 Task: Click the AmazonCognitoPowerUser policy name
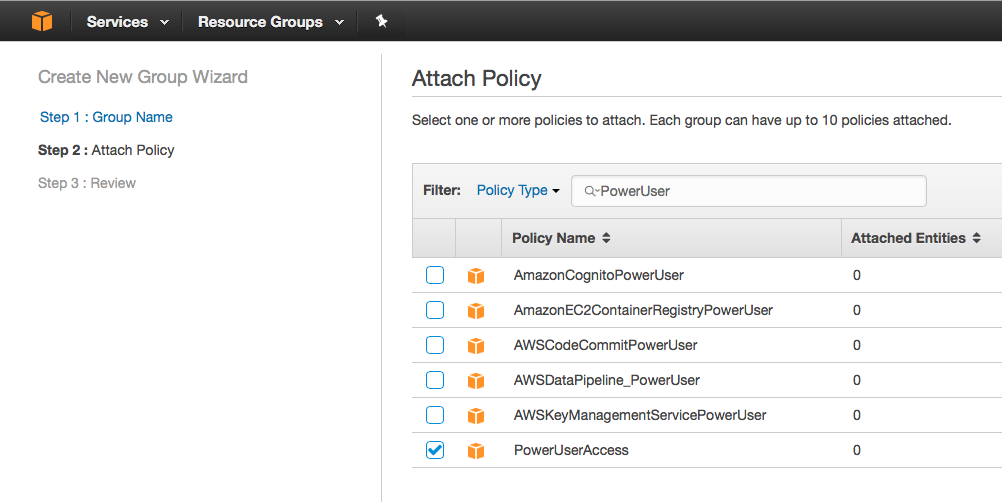[x=599, y=275]
